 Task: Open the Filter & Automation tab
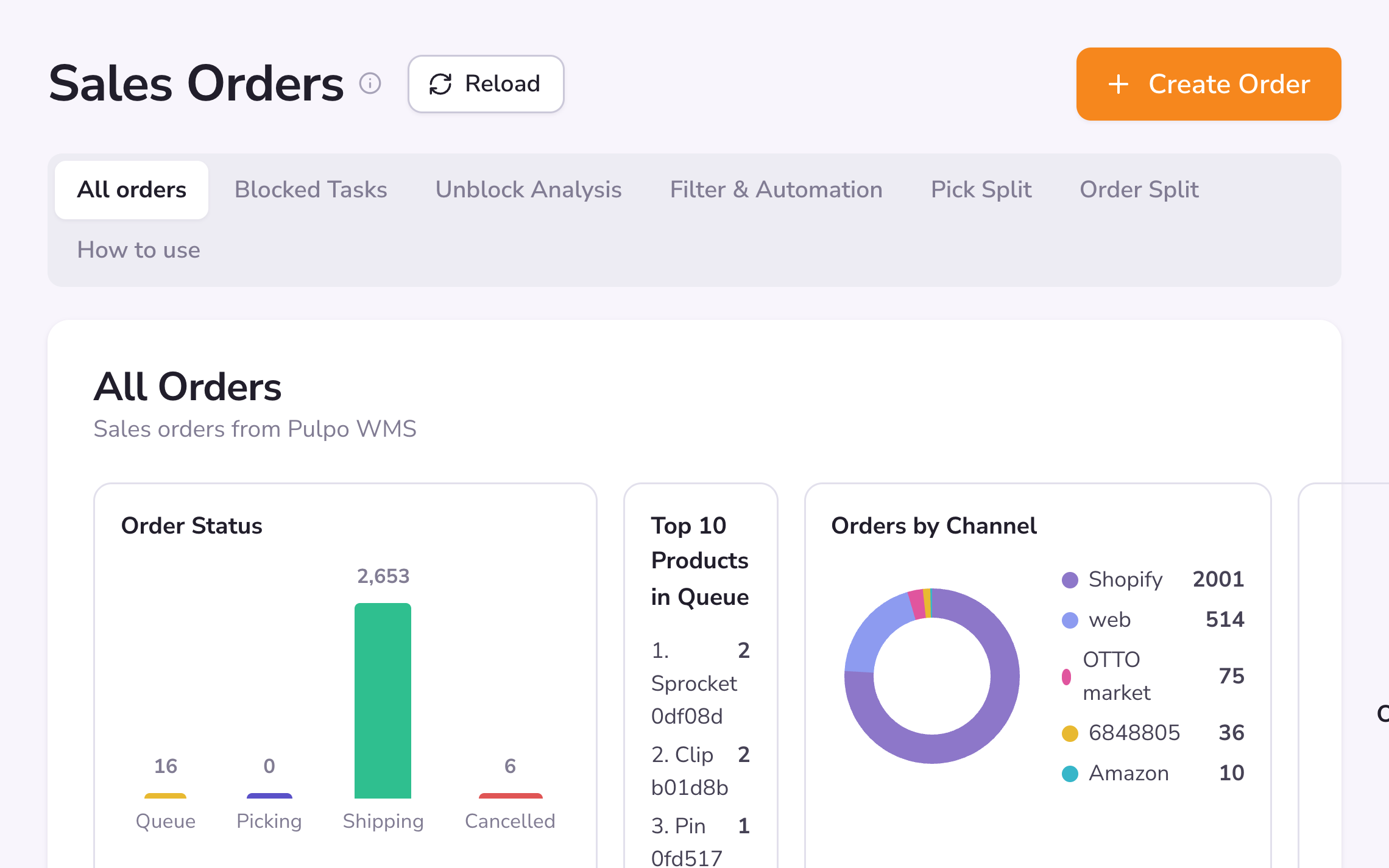pos(776,189)
